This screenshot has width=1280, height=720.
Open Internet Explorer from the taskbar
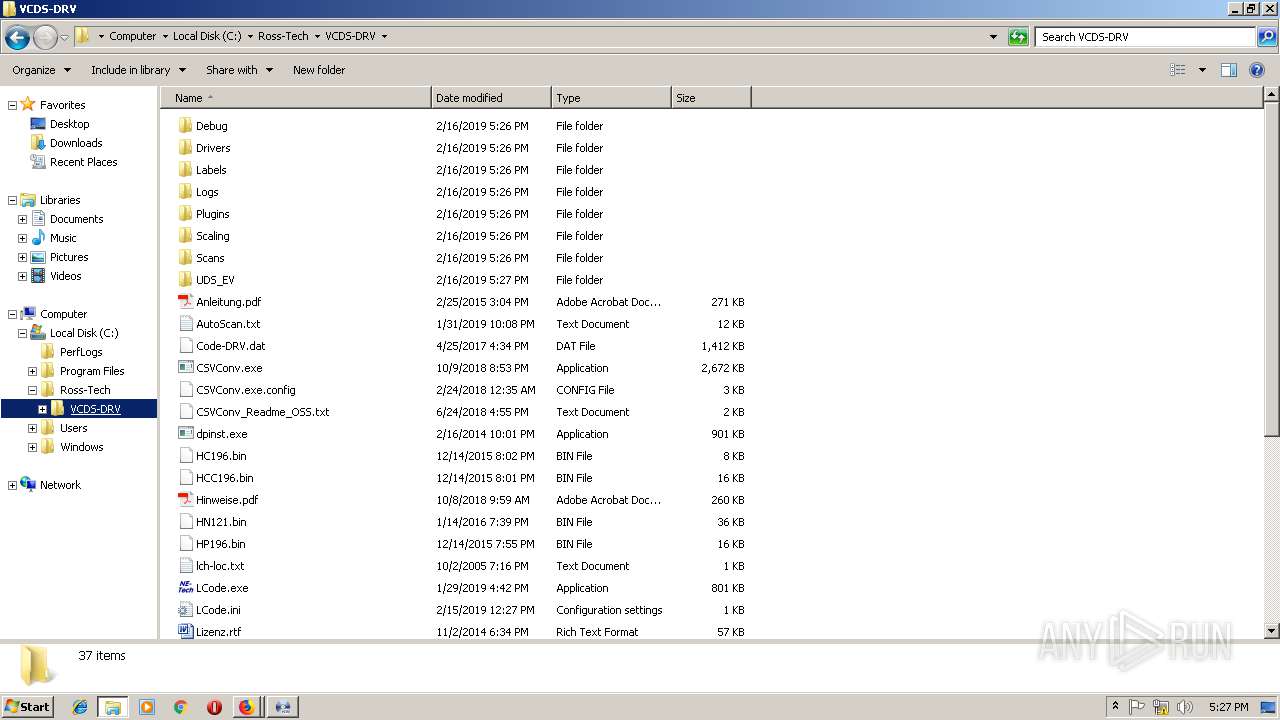coord(80,707)
